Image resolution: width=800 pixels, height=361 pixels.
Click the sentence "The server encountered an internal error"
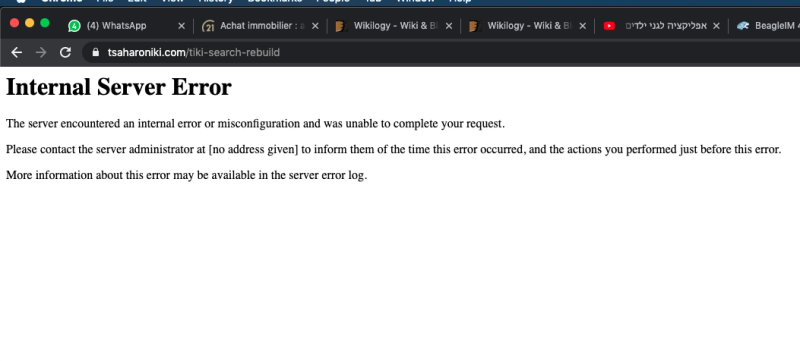(255, 123)
